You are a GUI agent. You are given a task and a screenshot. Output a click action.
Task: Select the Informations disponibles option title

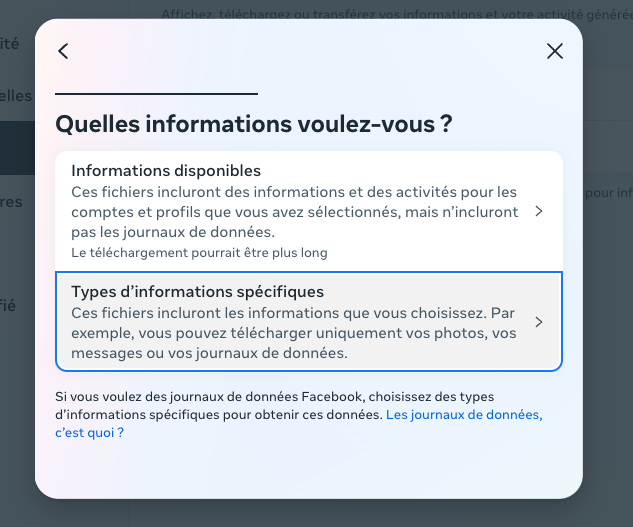(166, 171)
